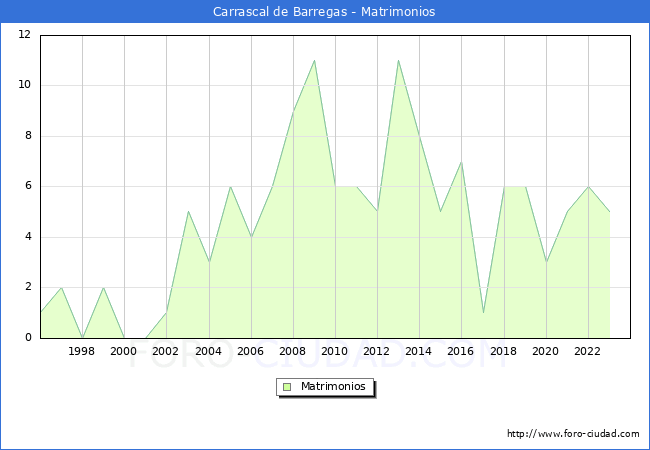Click the y-axis label 12
650x450 pixels.
click(25, 34)
